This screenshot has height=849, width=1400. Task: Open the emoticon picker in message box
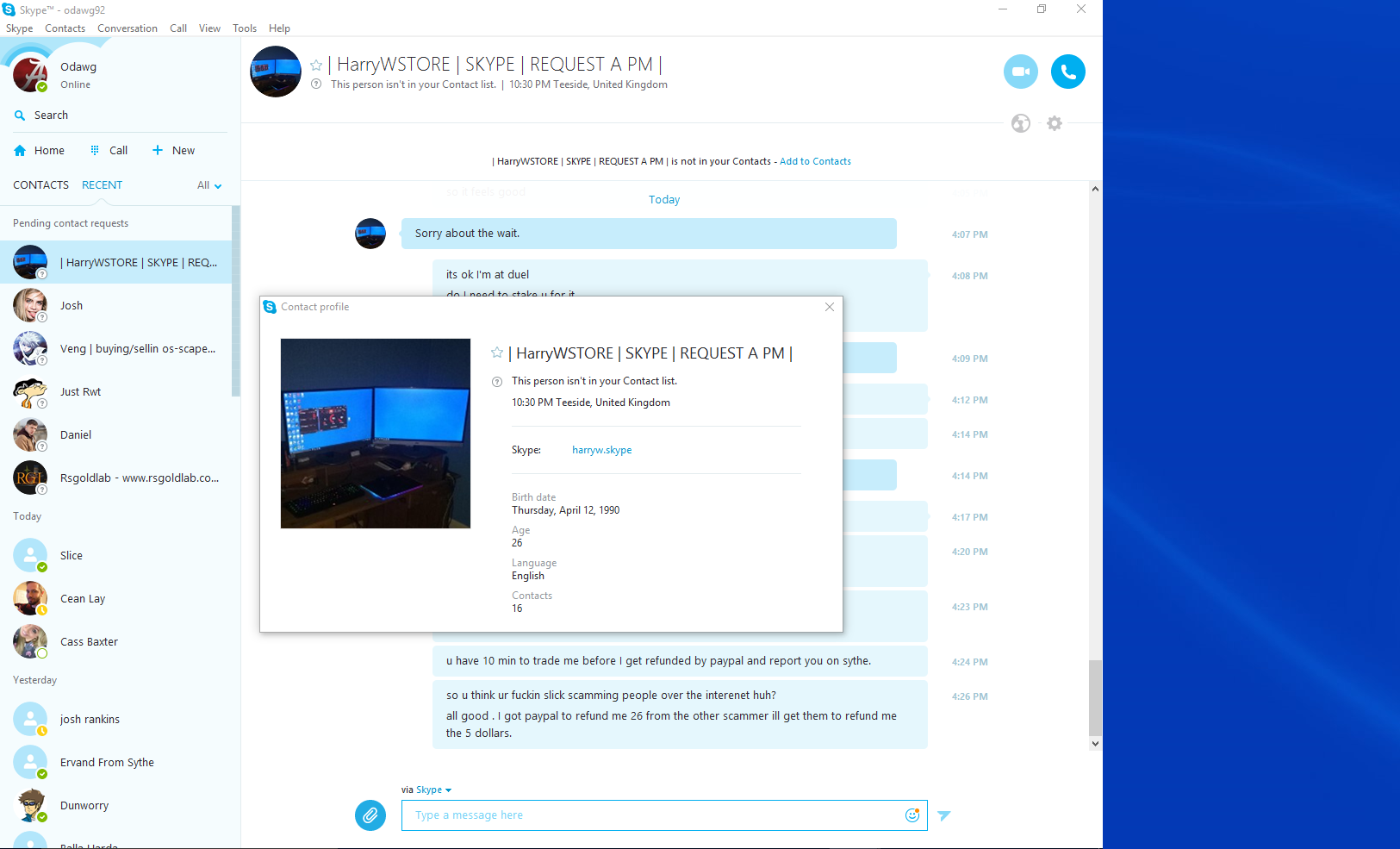pyautogui.click(x=912, y=815)
